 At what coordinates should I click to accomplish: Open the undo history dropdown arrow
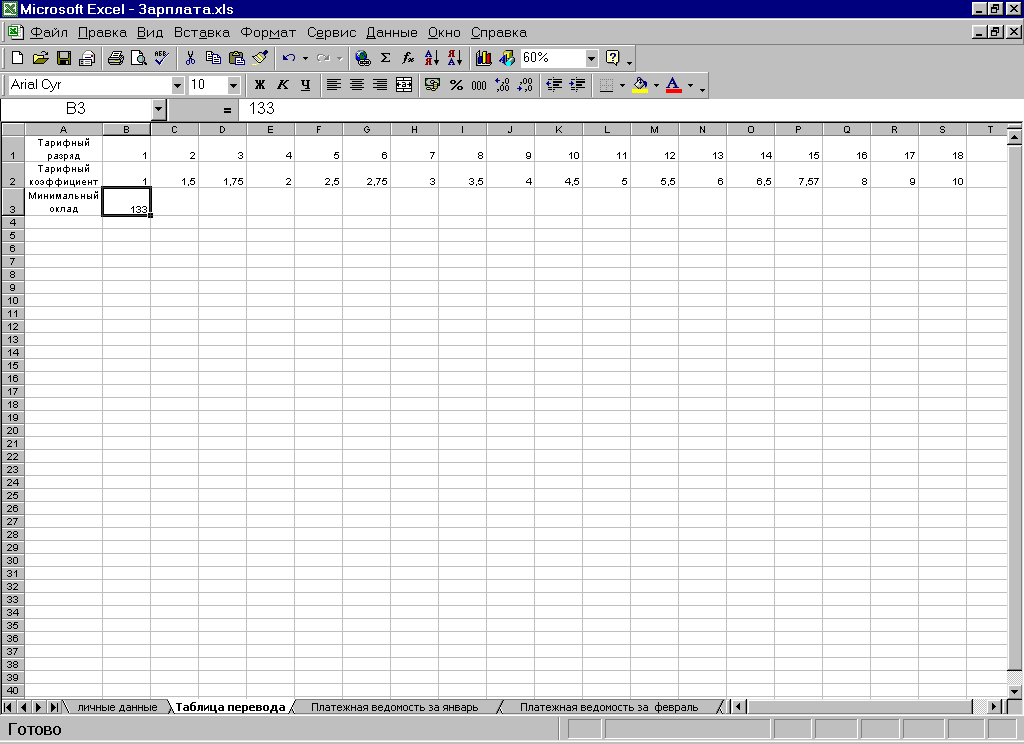pyautogui.click(x=305, y=58)
